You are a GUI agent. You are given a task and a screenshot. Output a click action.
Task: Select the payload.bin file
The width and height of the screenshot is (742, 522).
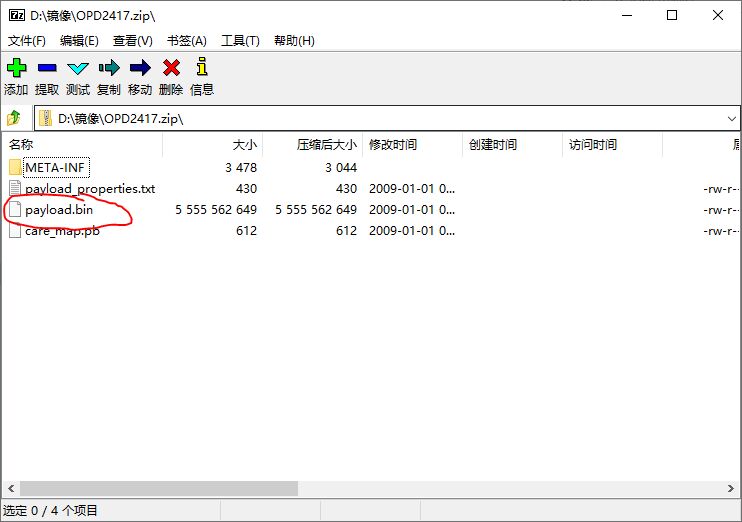tap(58, 210)
